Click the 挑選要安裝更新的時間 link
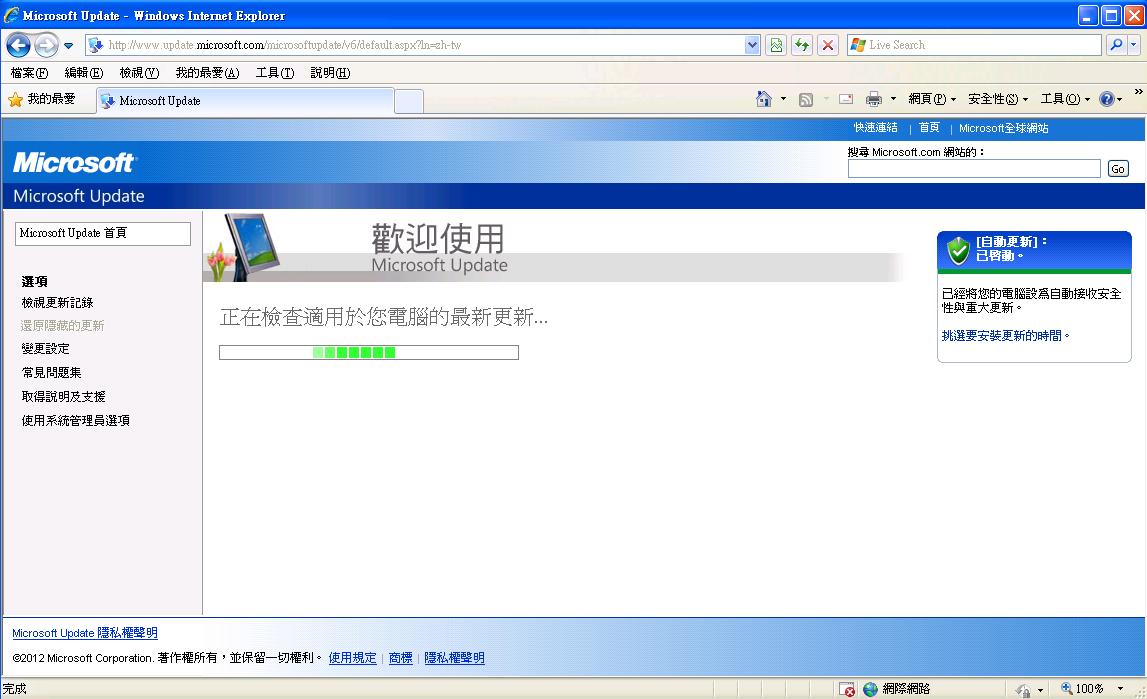1147x699 pixels. pos(1005,336)
